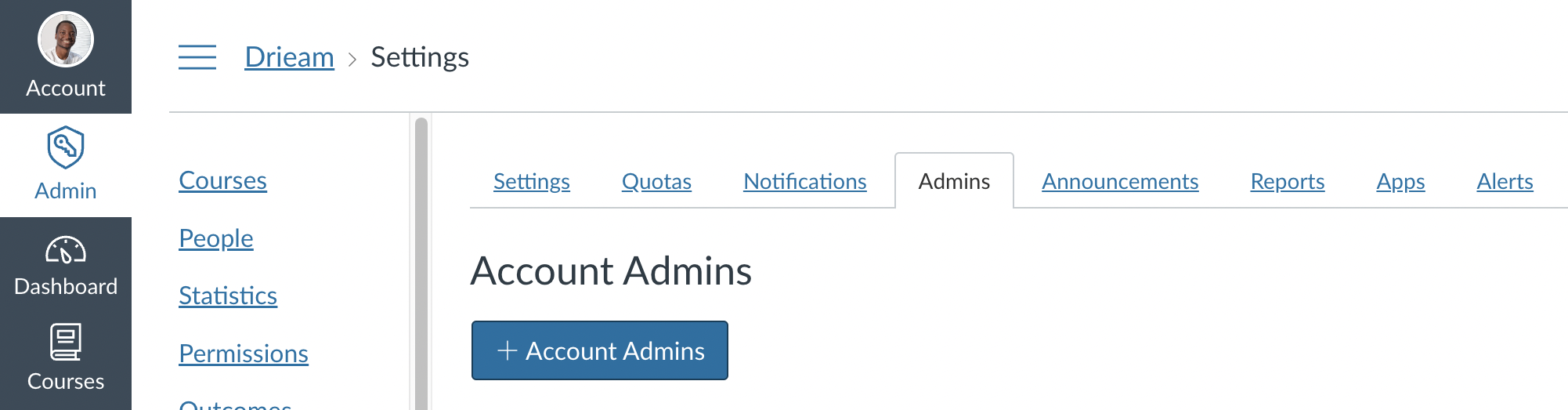Viewport: 1568px width, 410px height.
Task: Open the Account profile avatar
Action: 66,39
